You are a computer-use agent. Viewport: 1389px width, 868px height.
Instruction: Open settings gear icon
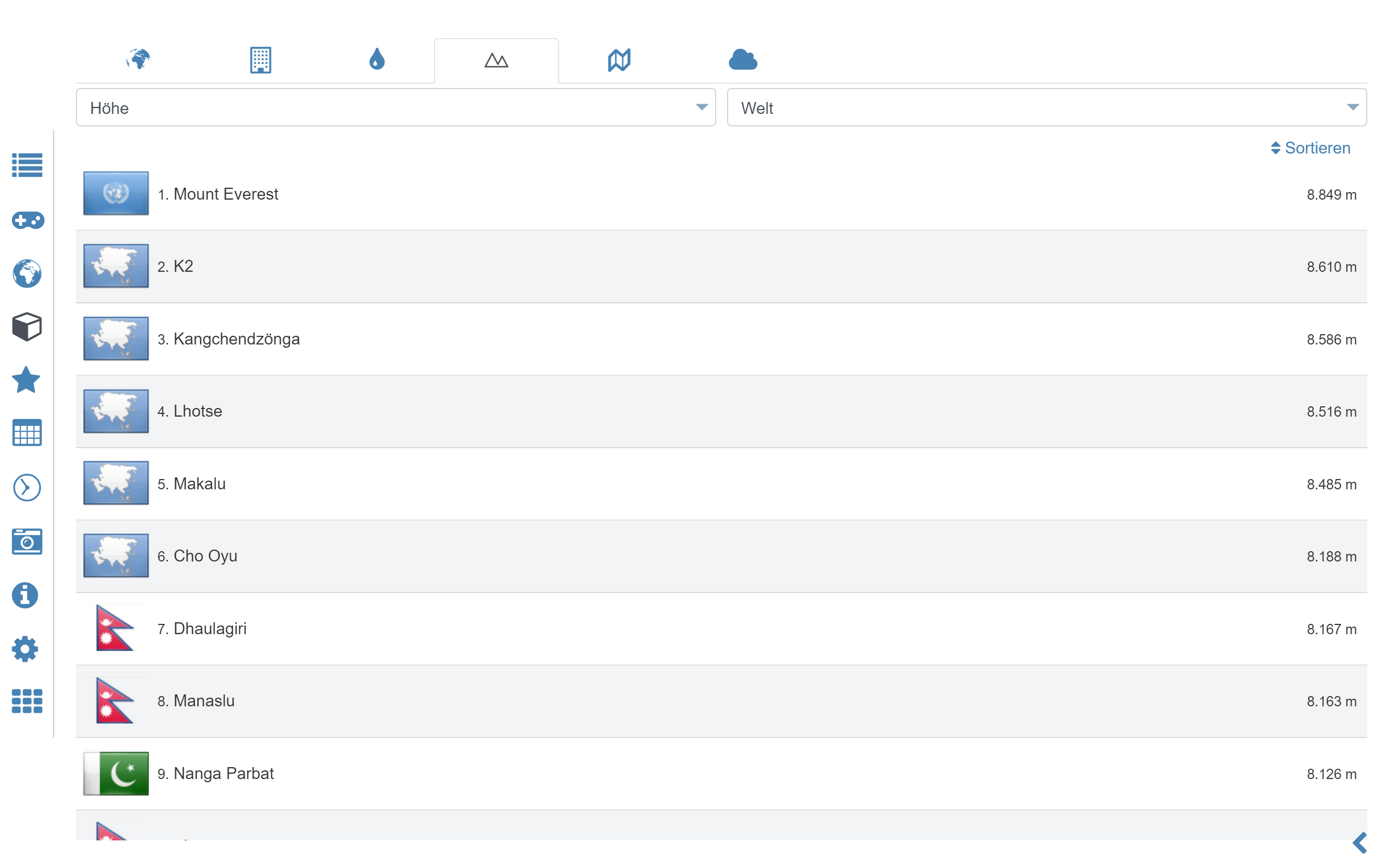[x=26, y=649]
